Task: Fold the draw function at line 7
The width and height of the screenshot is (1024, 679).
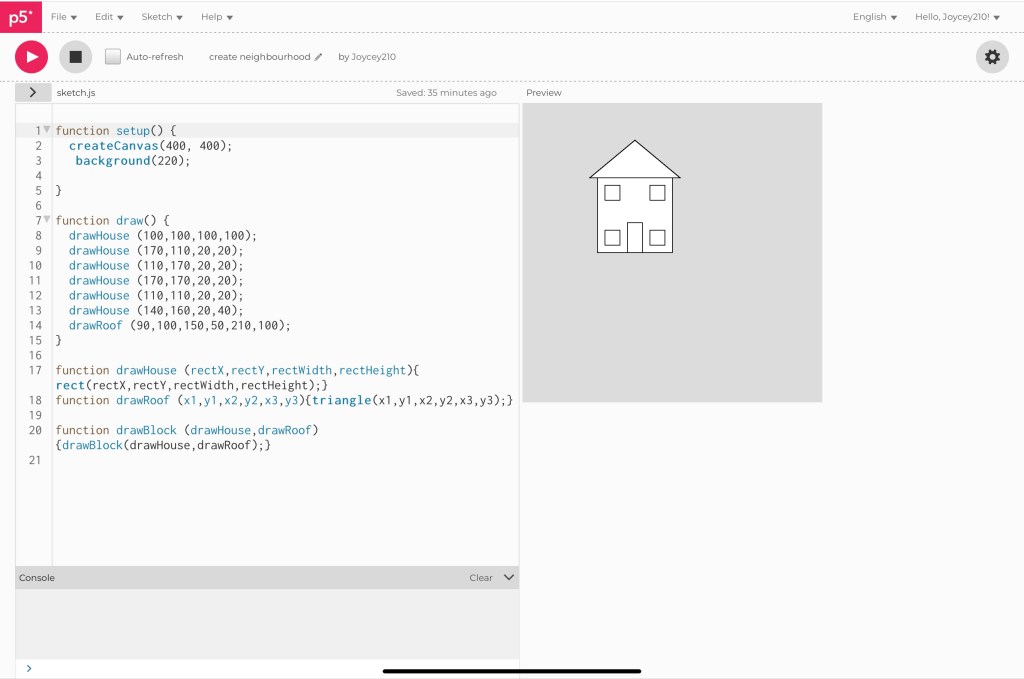Action: coord(47,220)
